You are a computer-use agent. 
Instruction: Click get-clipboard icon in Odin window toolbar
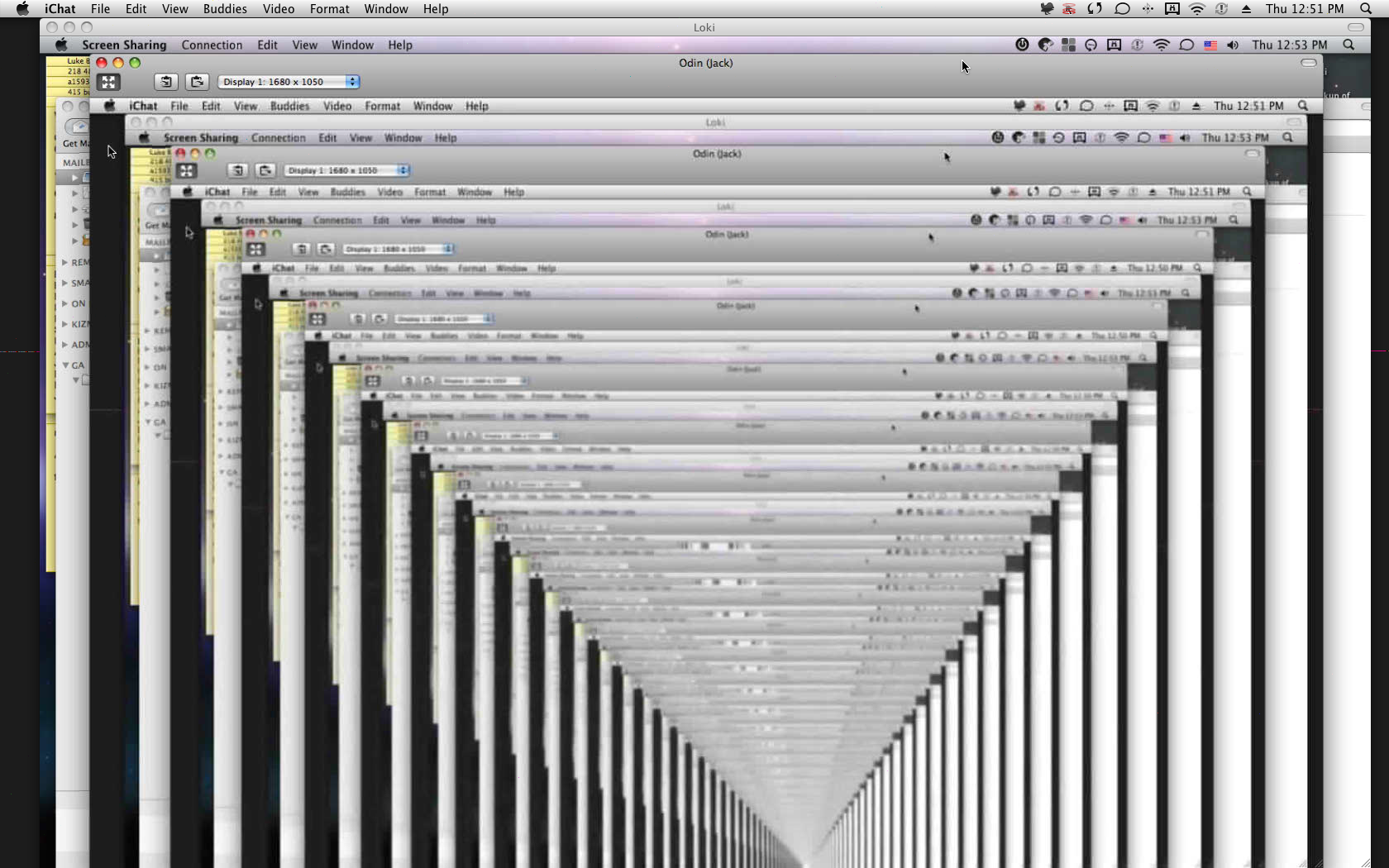(166, 82)
